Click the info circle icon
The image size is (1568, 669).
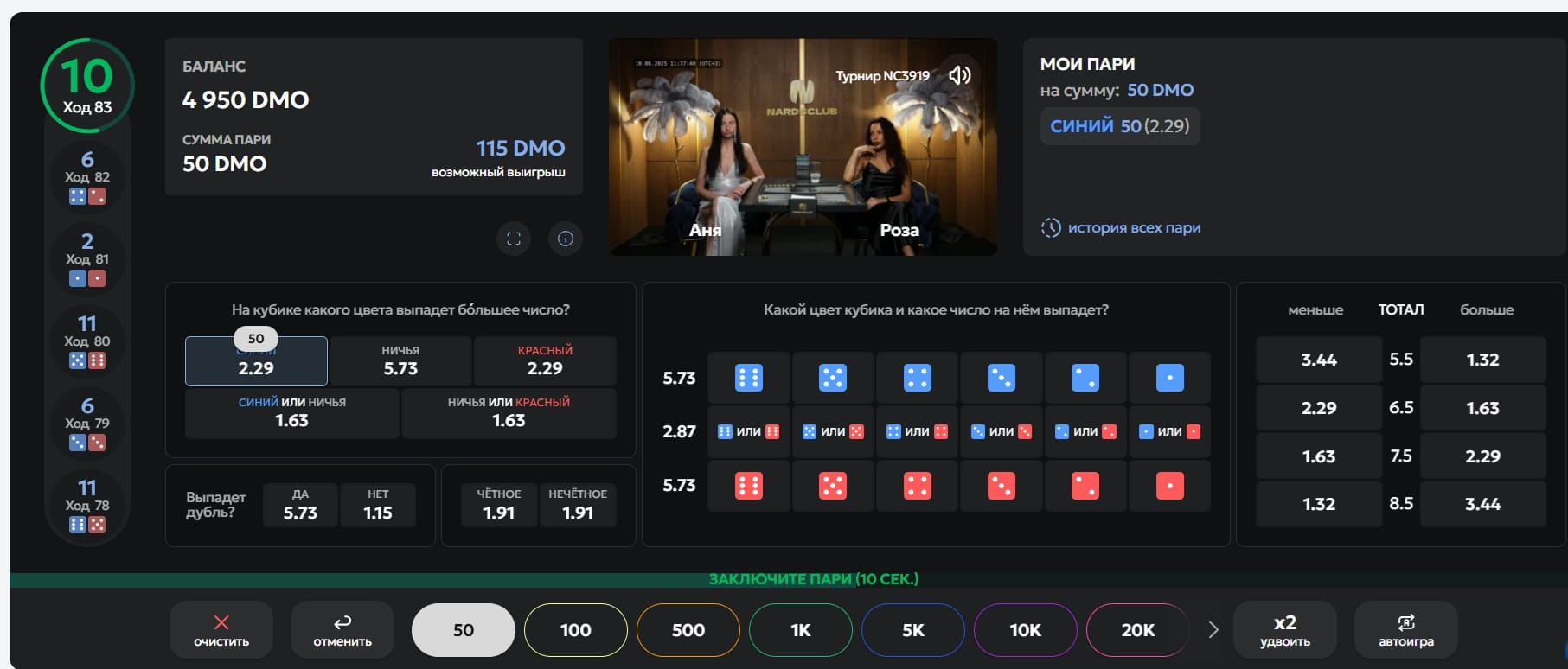coord(566,239)
